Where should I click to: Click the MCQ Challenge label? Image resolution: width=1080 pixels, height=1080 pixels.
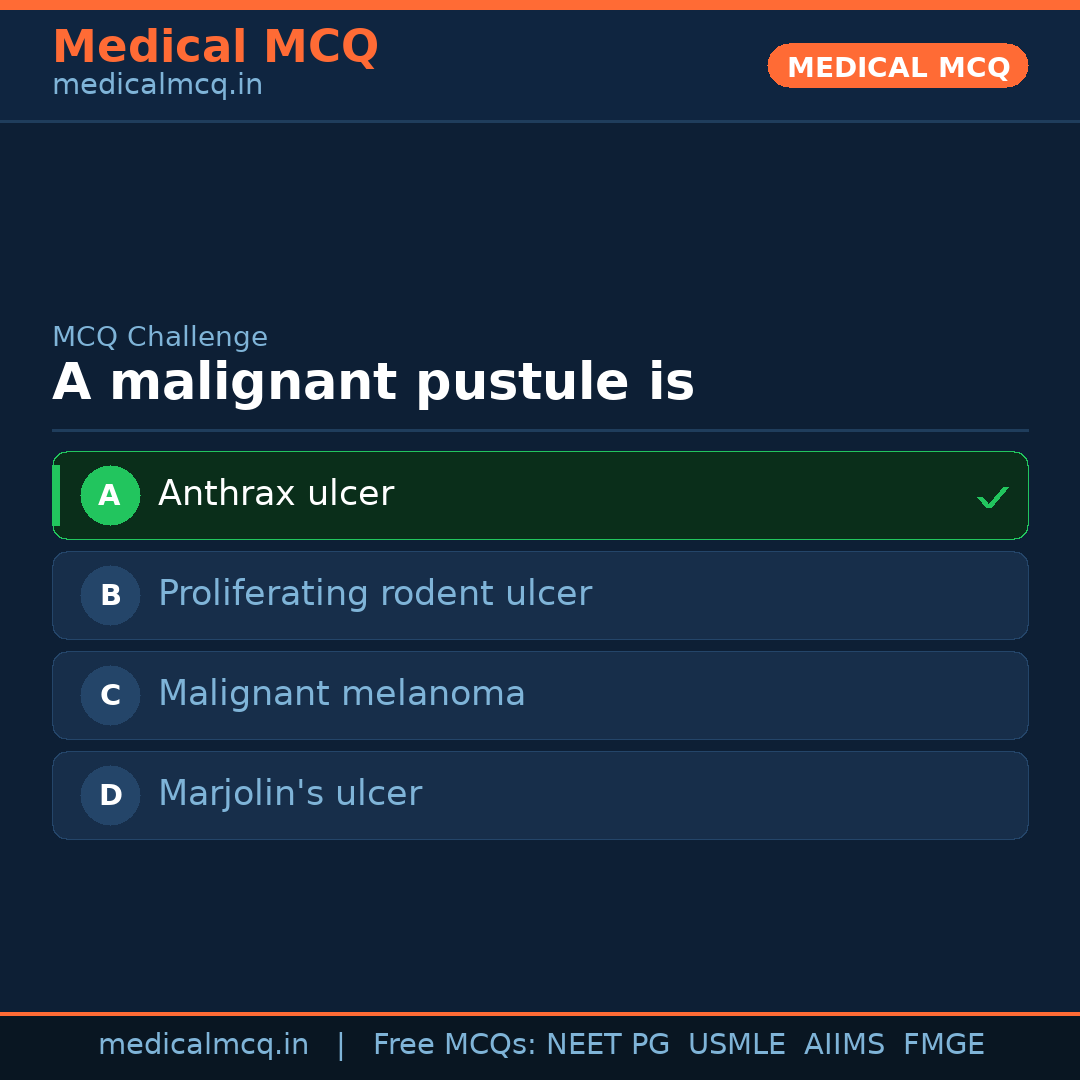coord(160,337)
